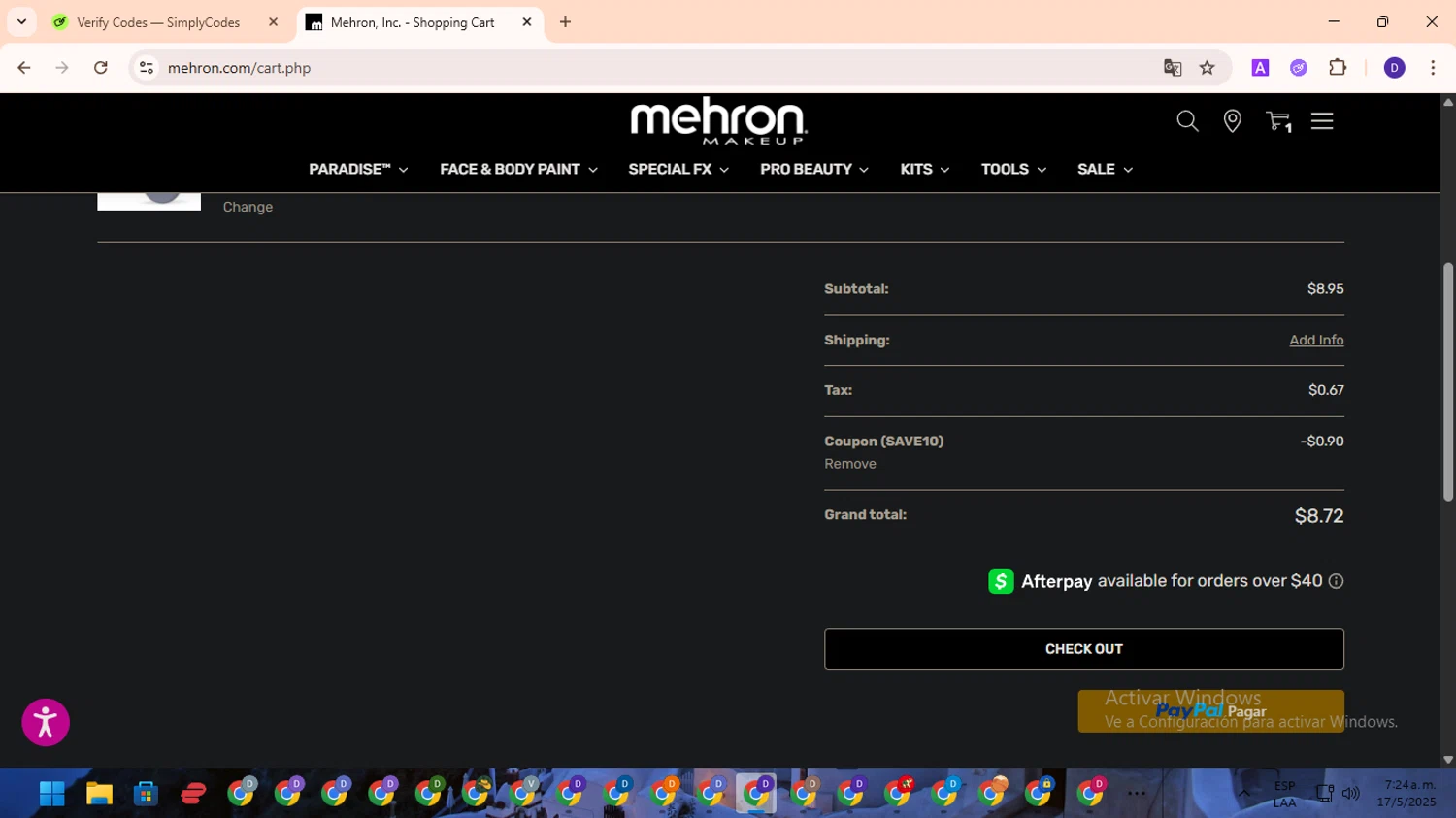Image resolution: width=1456 pixels, height=818 pixels.
Task: Click the Coupon (SAVE10) label
Action: pyautogui.click(x=883, y=442)
